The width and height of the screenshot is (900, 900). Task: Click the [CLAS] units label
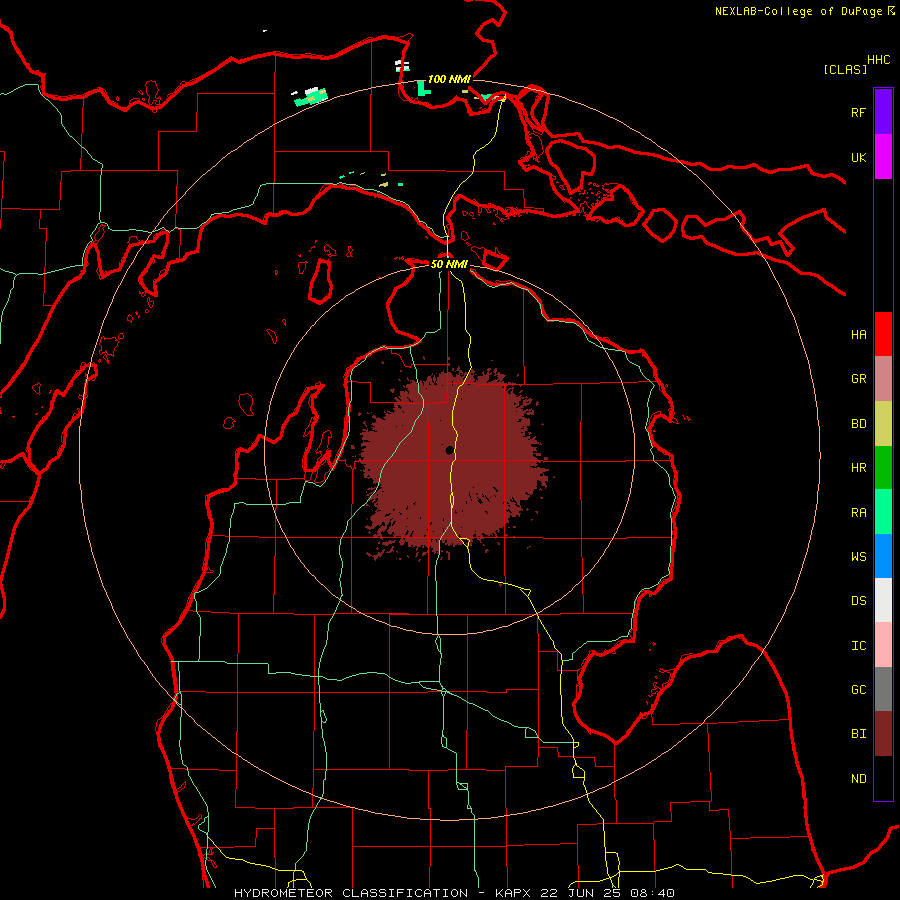tap(845, 69)
